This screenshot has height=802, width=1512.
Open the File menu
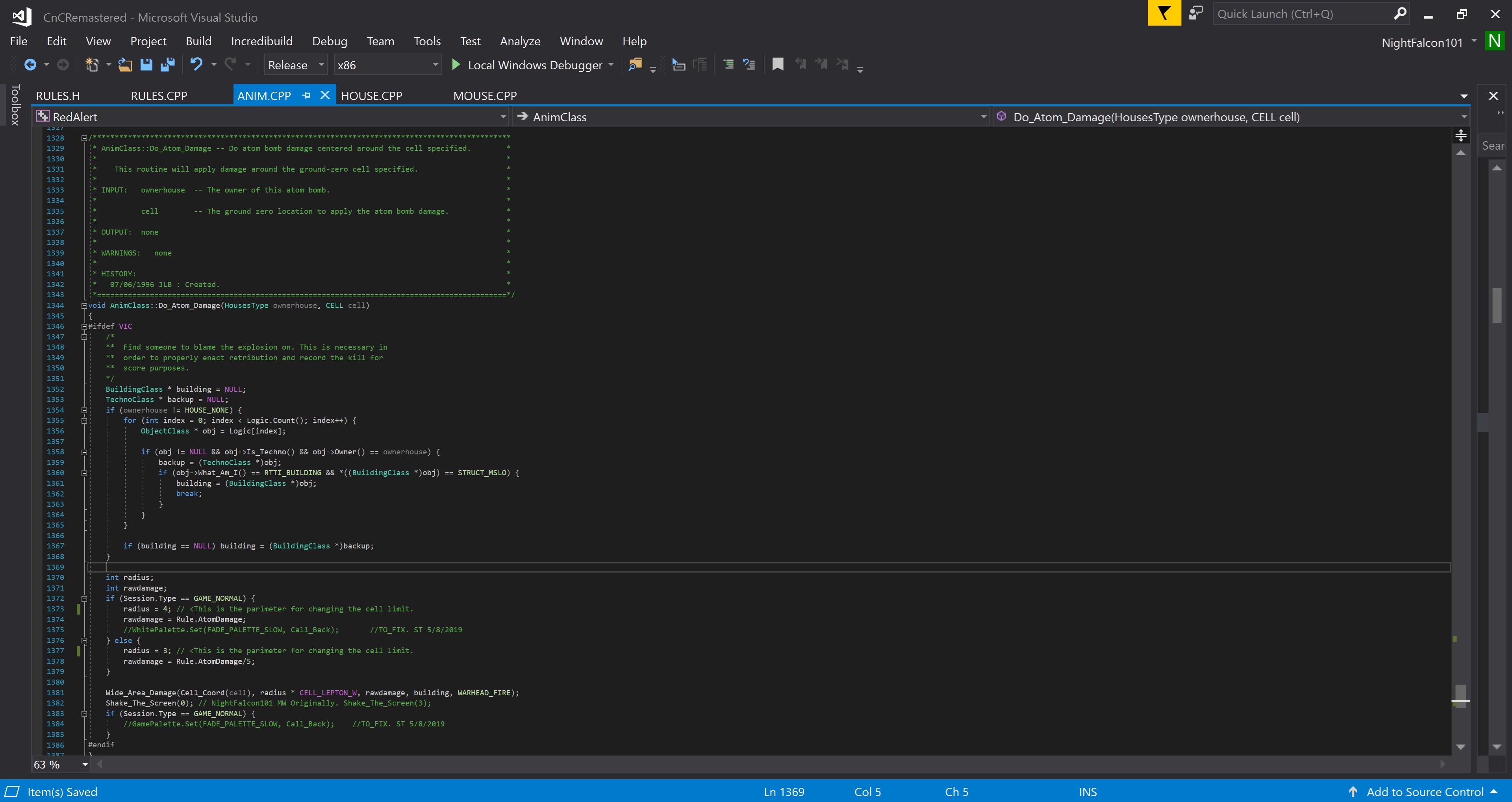pos(19,41)
